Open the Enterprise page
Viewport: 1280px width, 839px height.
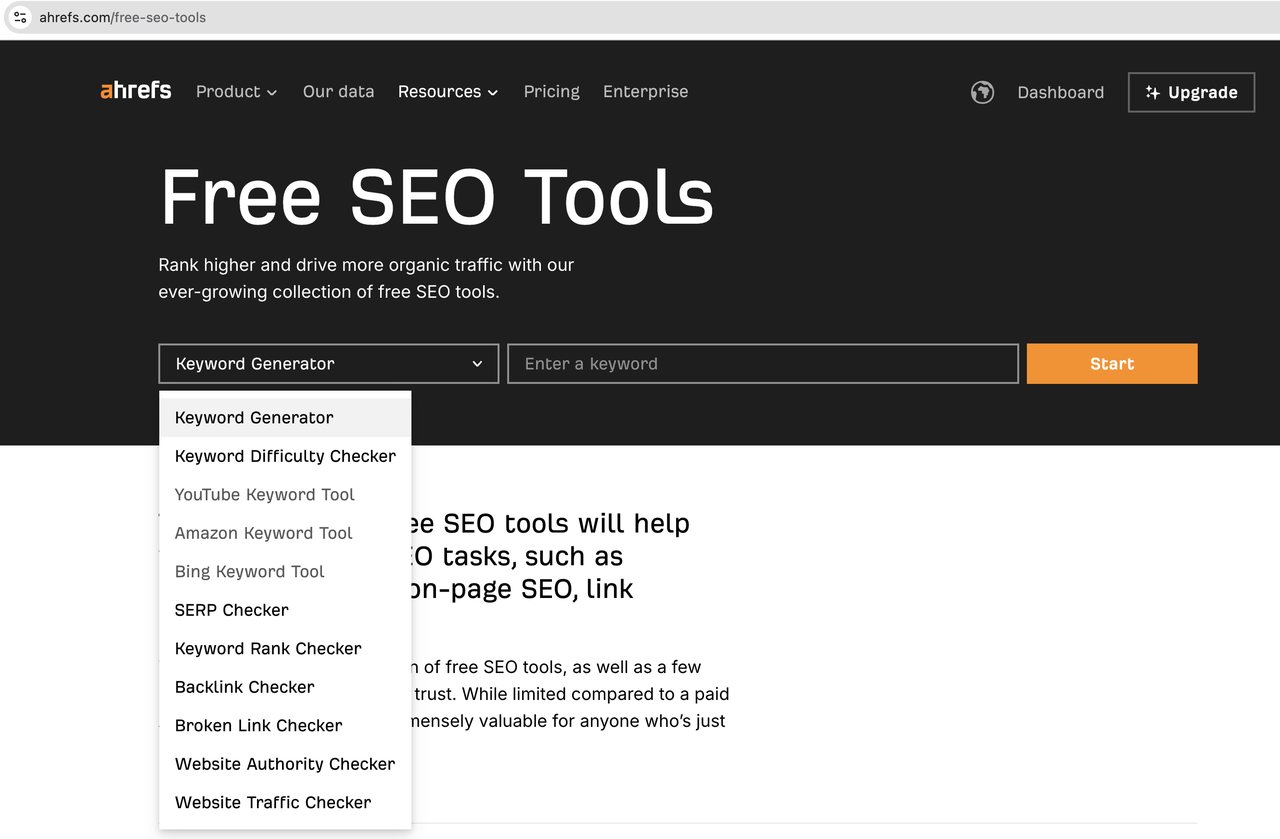coord(645,91)
